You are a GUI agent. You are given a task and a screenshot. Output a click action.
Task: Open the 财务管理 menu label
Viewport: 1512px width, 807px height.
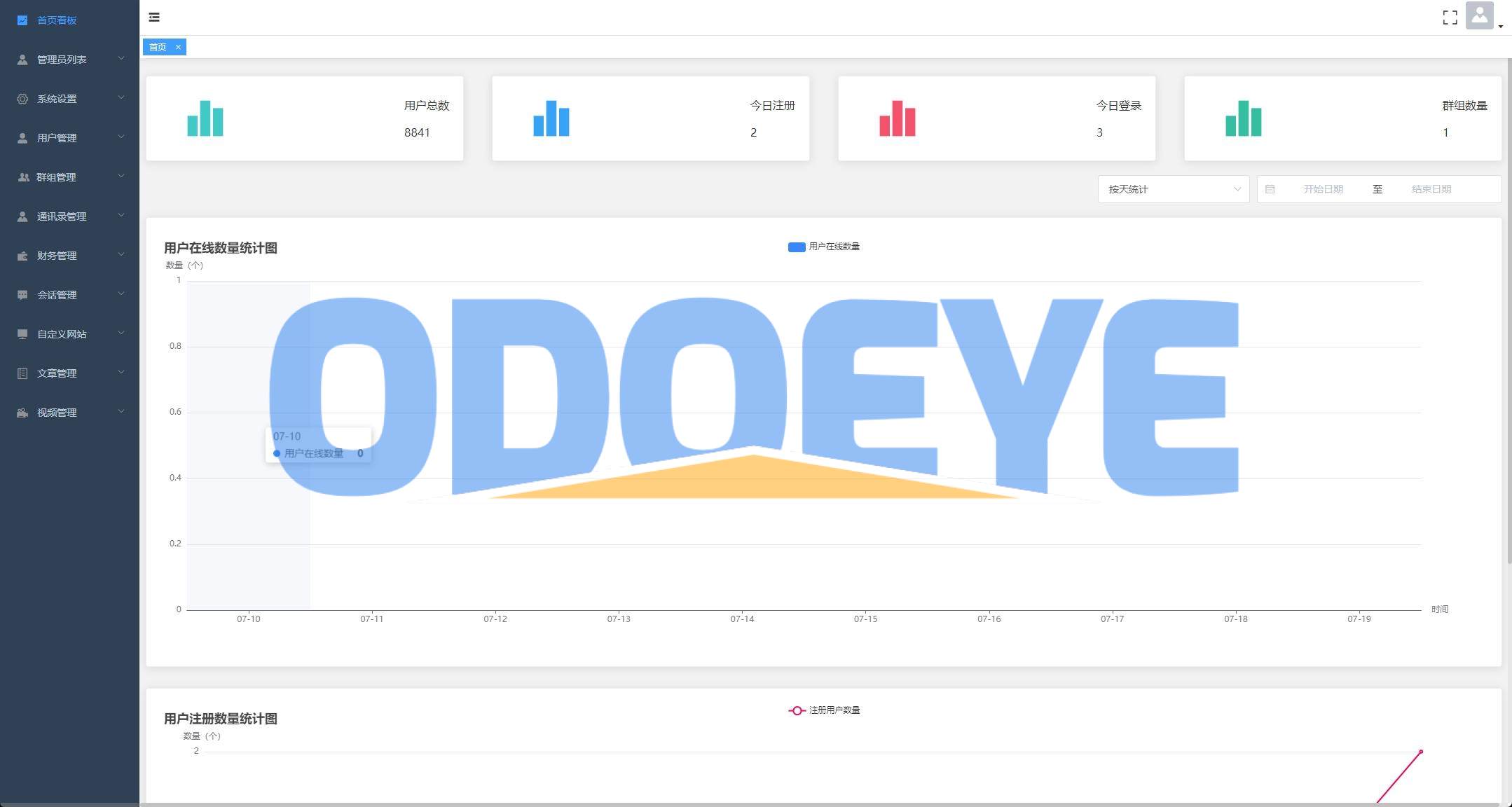tap(57, 256)
